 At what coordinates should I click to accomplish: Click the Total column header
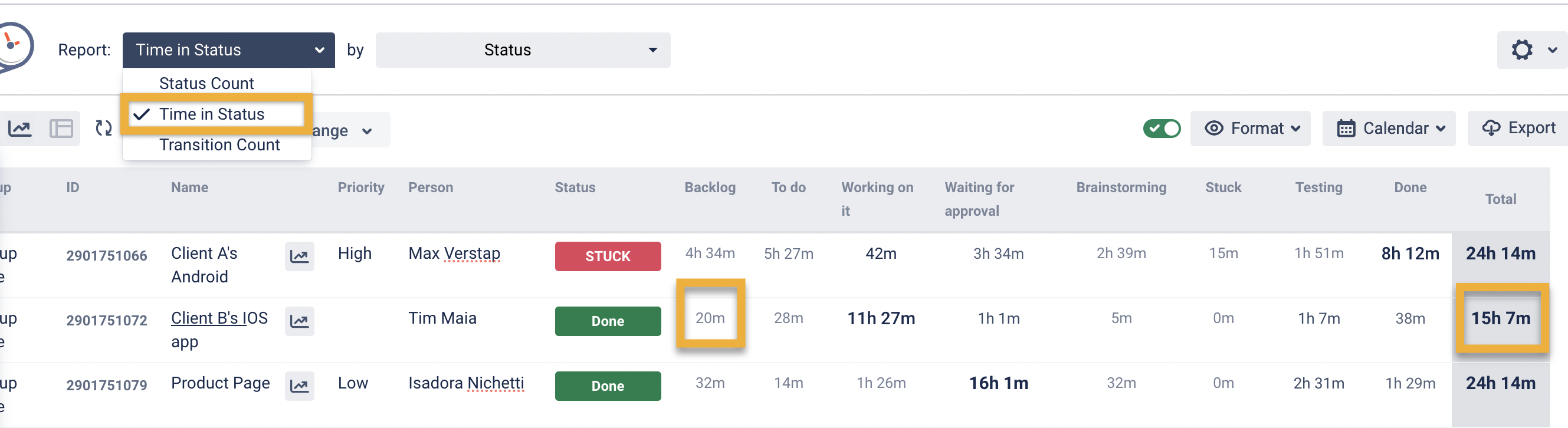click(1500, 199)
